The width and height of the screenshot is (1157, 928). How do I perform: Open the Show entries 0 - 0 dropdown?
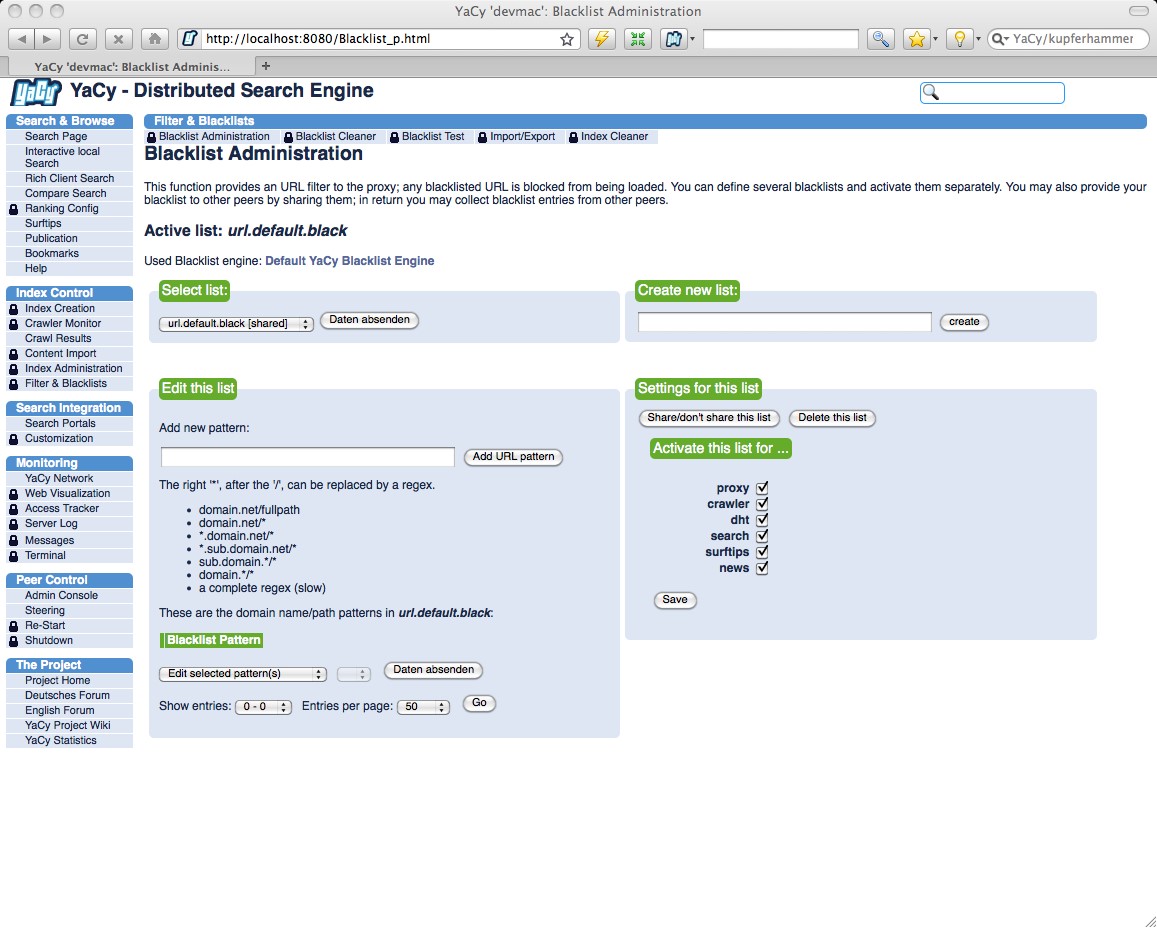tap(263, 707)
